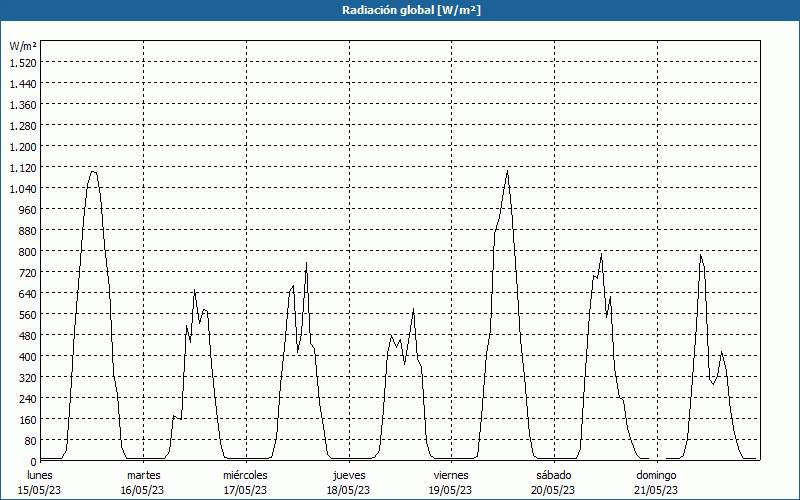Image resolution: width=800 pixels, height=500 pixels.
Task: Select the 480 y-axis value
Action: [29, 336]
